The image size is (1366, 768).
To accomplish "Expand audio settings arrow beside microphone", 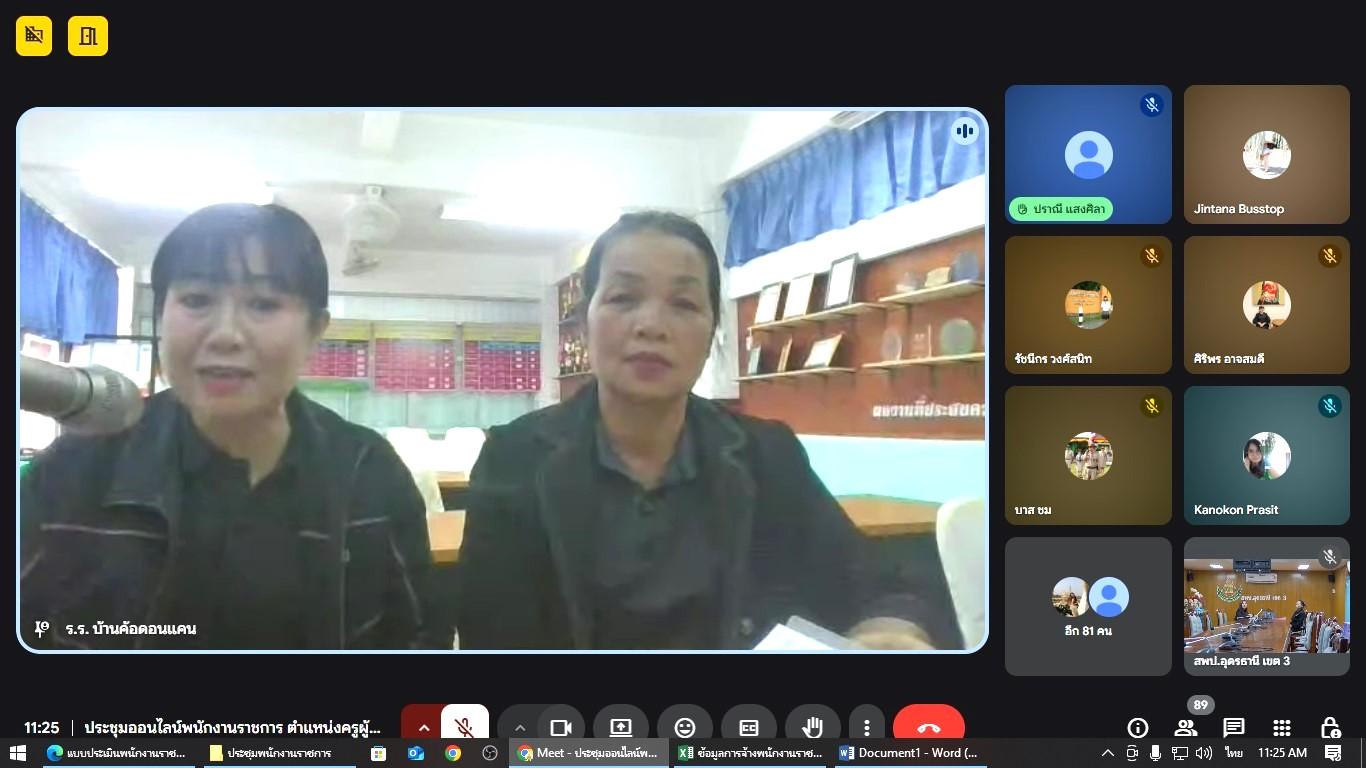I will (x=423, y=727).
